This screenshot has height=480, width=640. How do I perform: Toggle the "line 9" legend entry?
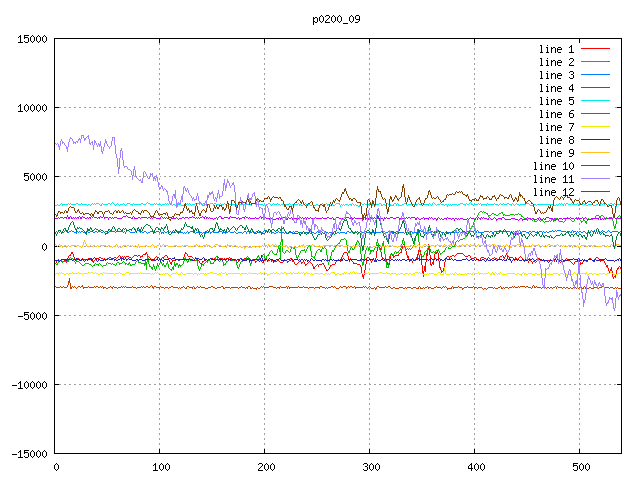coord(557,153)
